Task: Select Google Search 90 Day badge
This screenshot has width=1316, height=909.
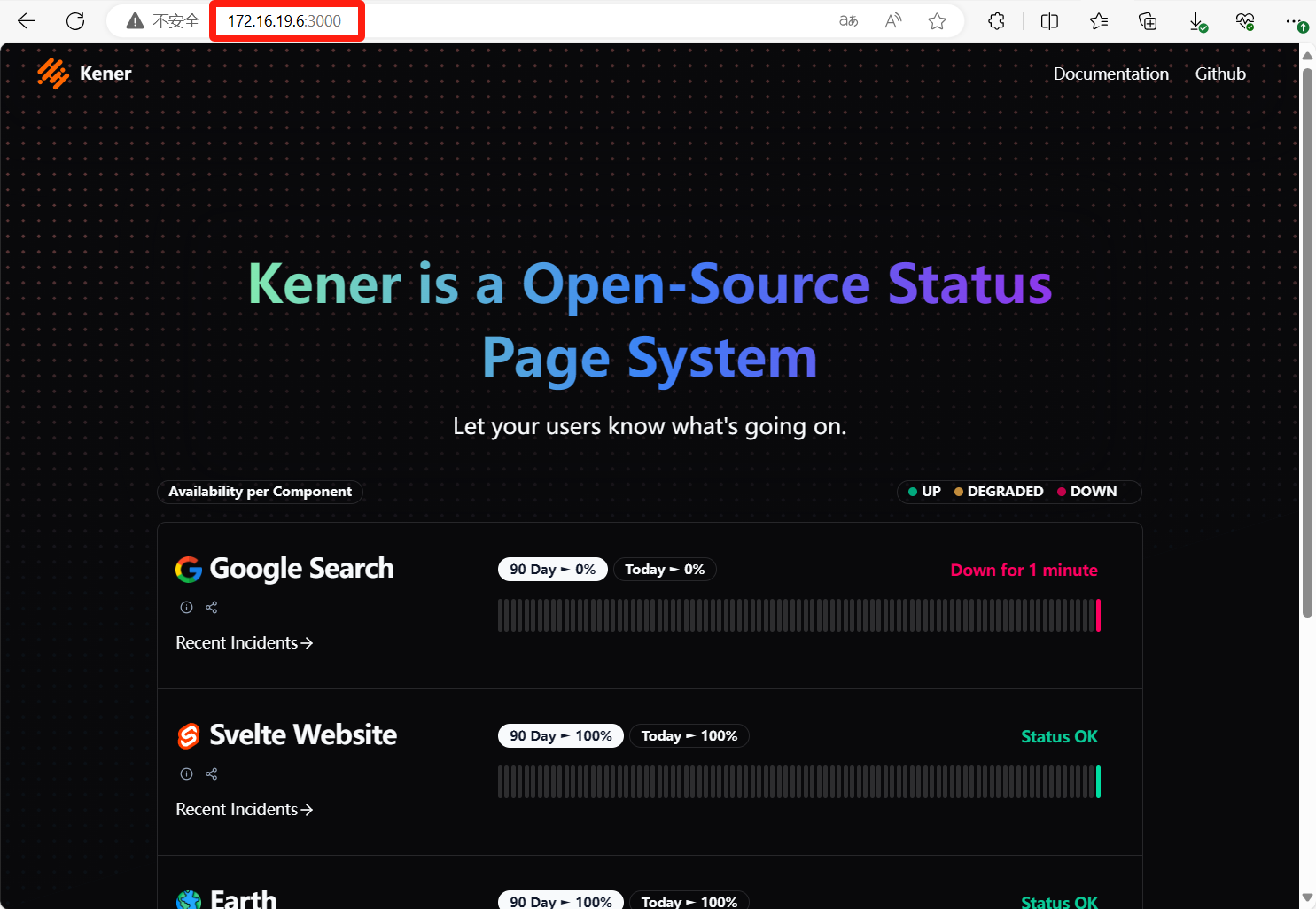Action: (552, 570)
